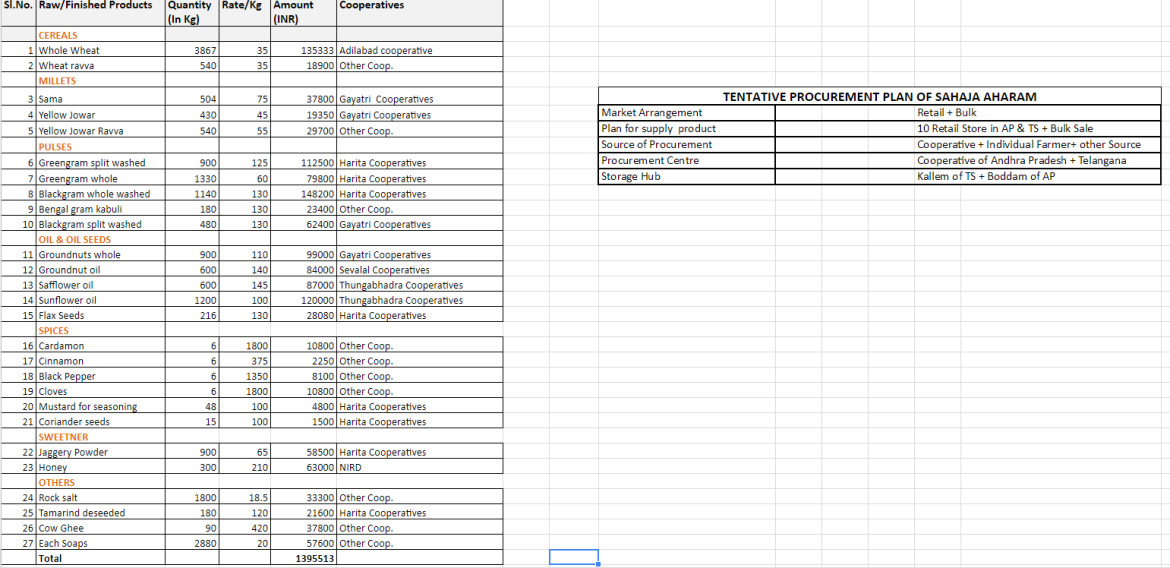Viewport: 1170px width, 568px height.
Task: Click the 'Bengal gram kabuli' cell
Action: (x=100, y=209)
